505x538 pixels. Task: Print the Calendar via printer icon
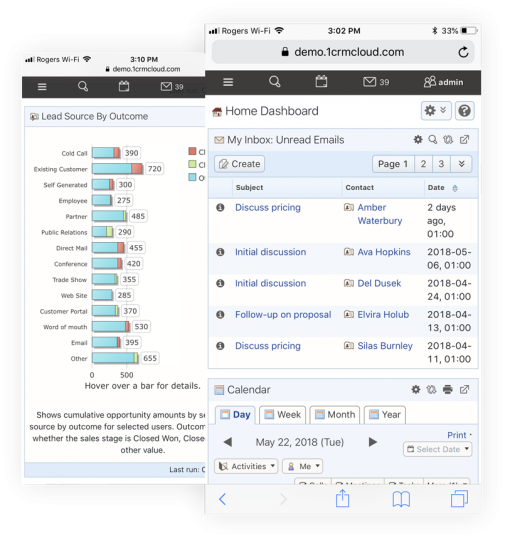[448, 389]
